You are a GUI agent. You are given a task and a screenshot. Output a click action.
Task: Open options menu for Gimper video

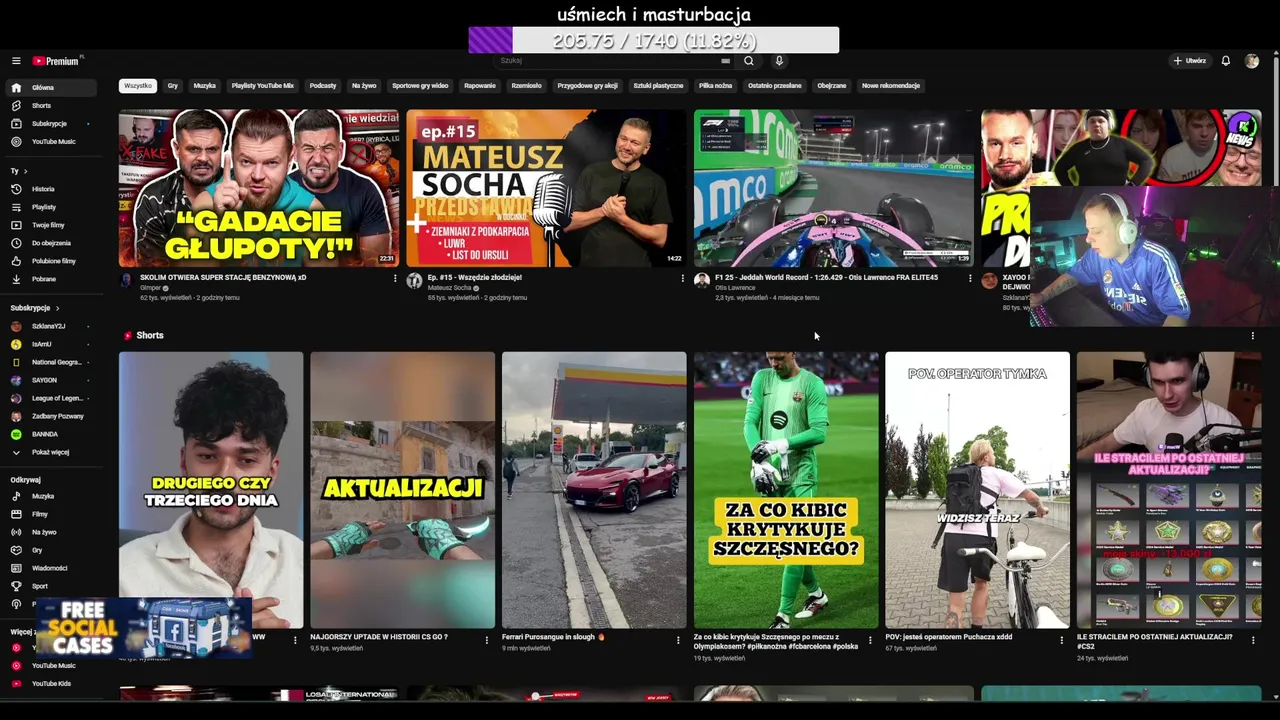coord(395,279)
